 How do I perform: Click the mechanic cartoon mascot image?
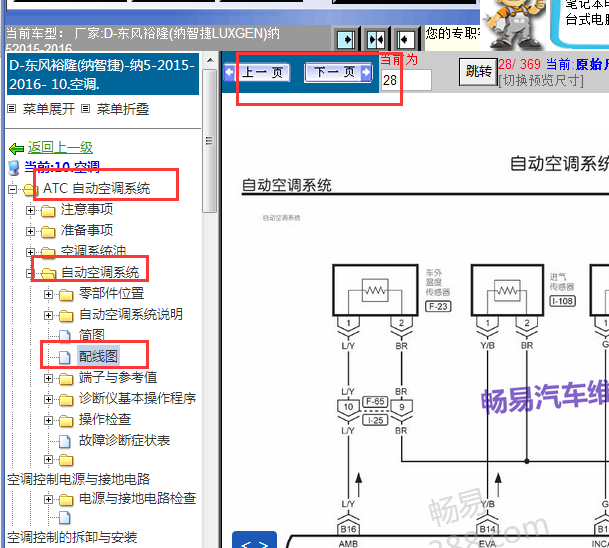[x=513, y=24]
